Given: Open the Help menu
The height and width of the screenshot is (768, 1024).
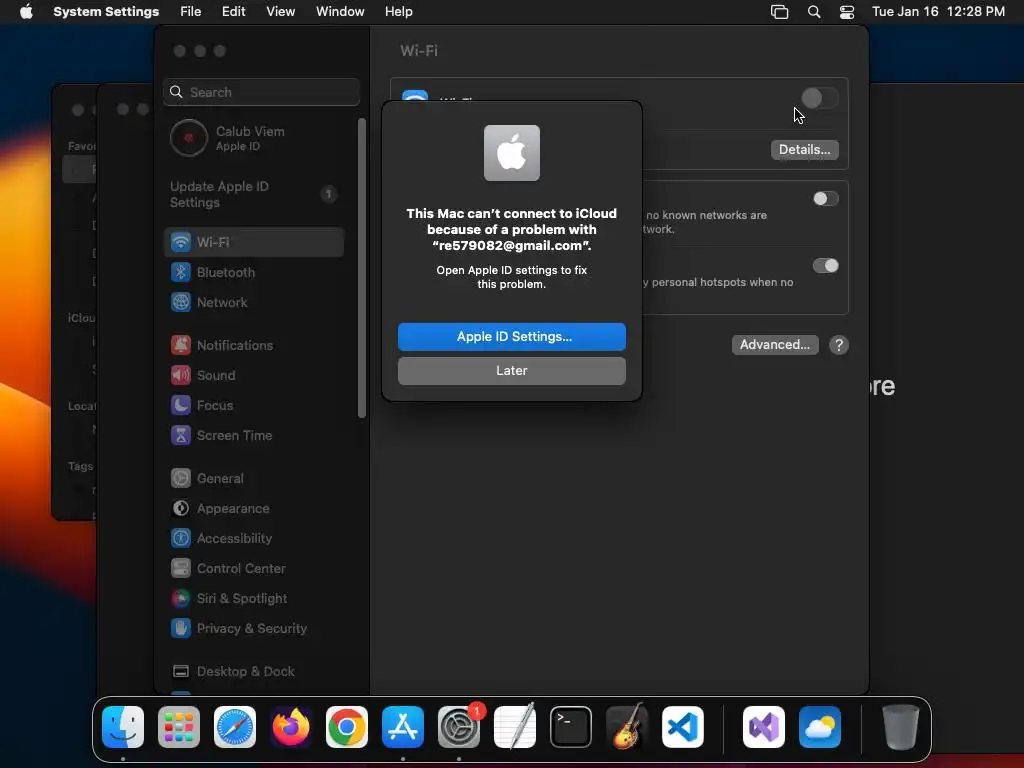Looking at the screenshot, I should pyautogui.click(x=398, y=12).
